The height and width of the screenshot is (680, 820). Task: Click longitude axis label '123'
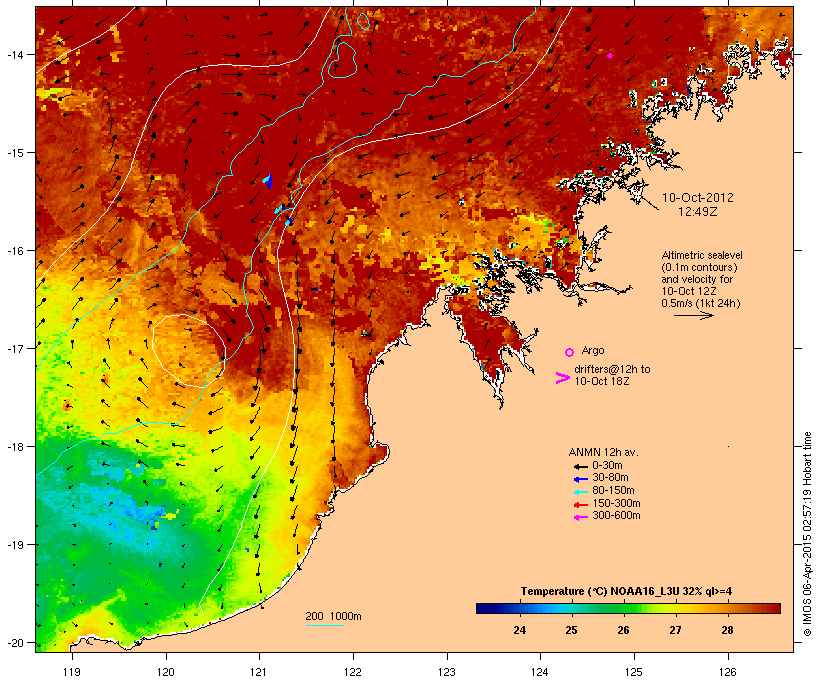447,672
